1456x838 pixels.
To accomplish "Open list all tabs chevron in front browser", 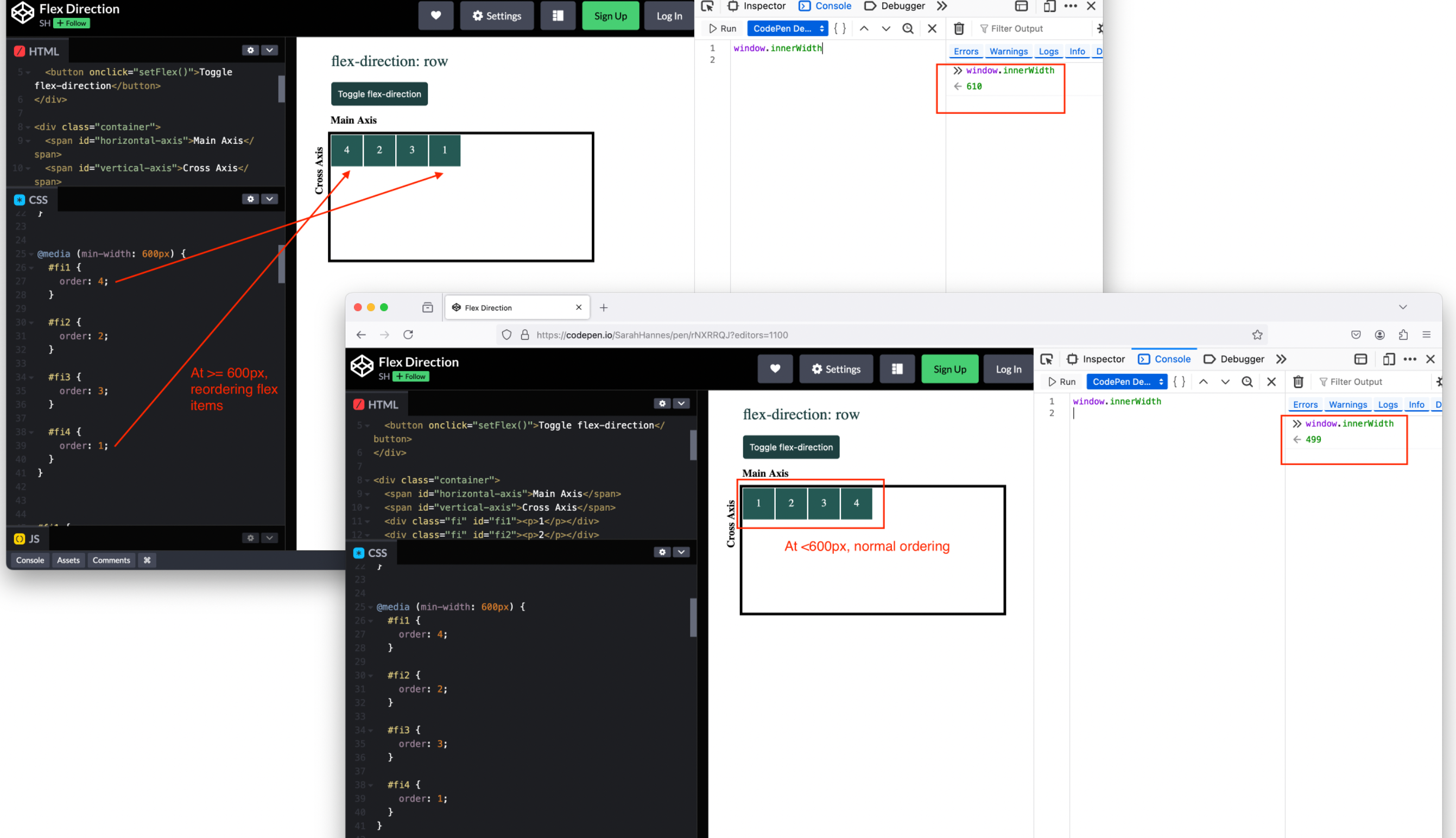I will click(x=1402, y=307).
